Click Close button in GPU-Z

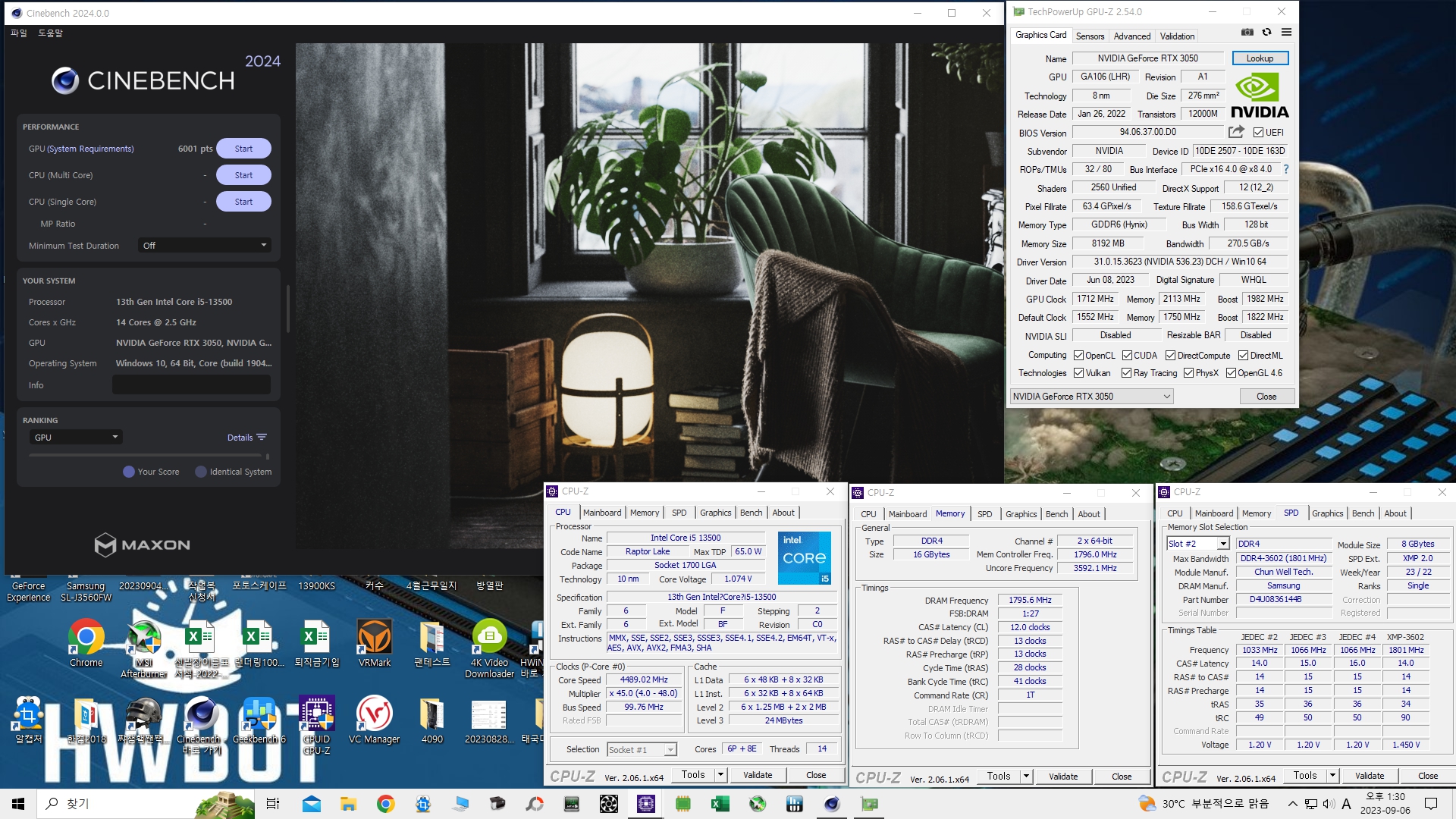(1266, 396)
